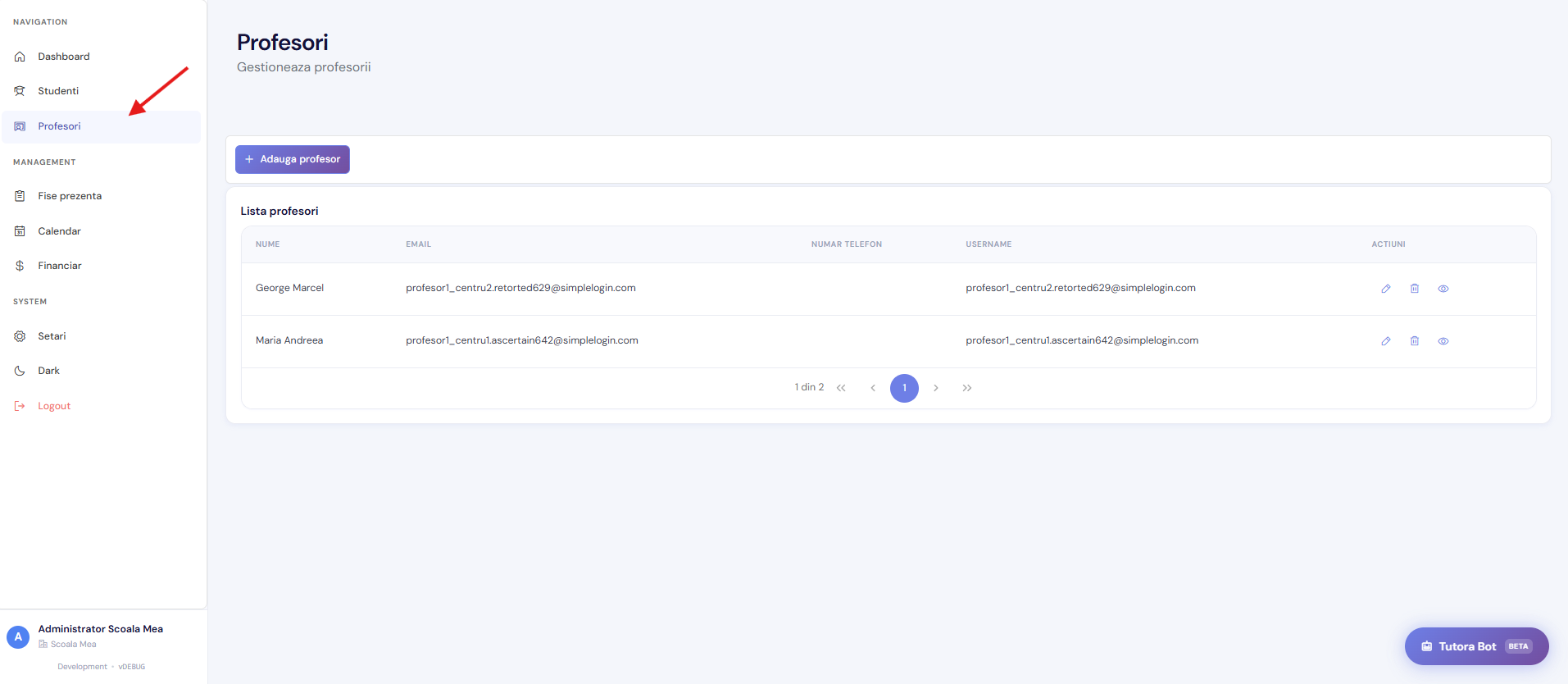Screen dimensions: 1568x684
Task: Click the USERNAME column header
Action: (989, 244)
